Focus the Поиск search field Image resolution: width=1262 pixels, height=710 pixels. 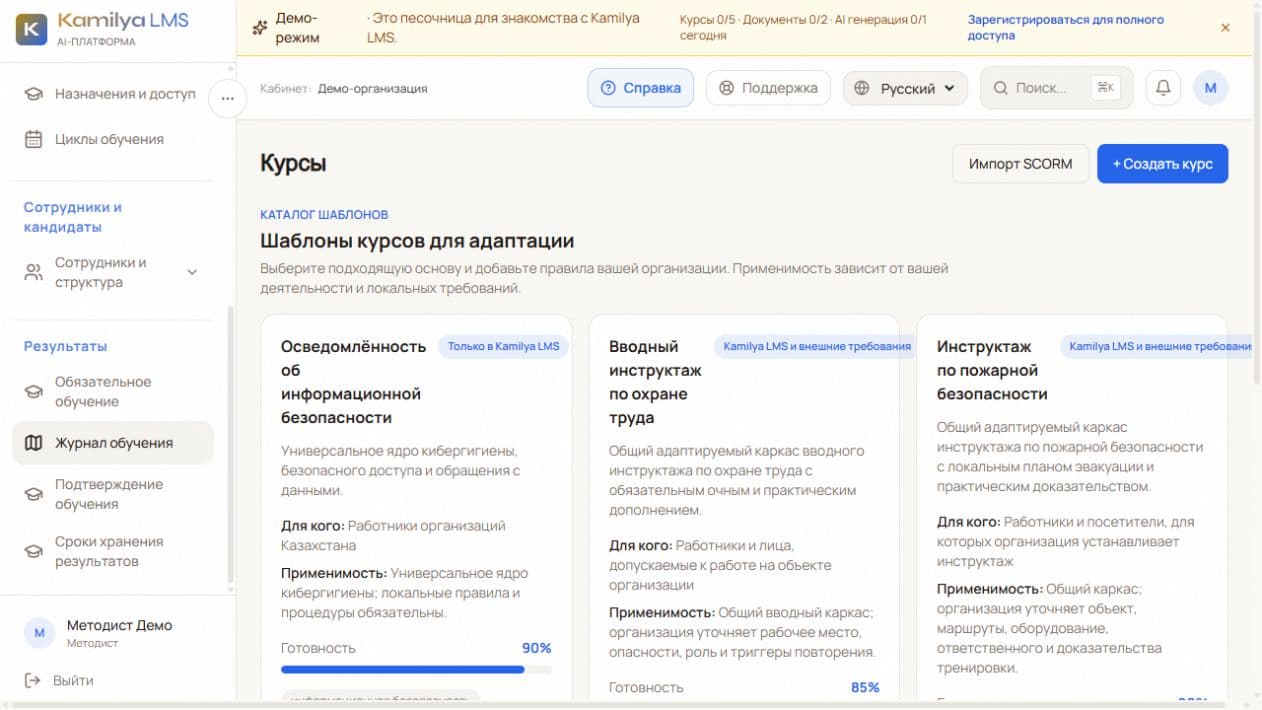pos(1057,88)
